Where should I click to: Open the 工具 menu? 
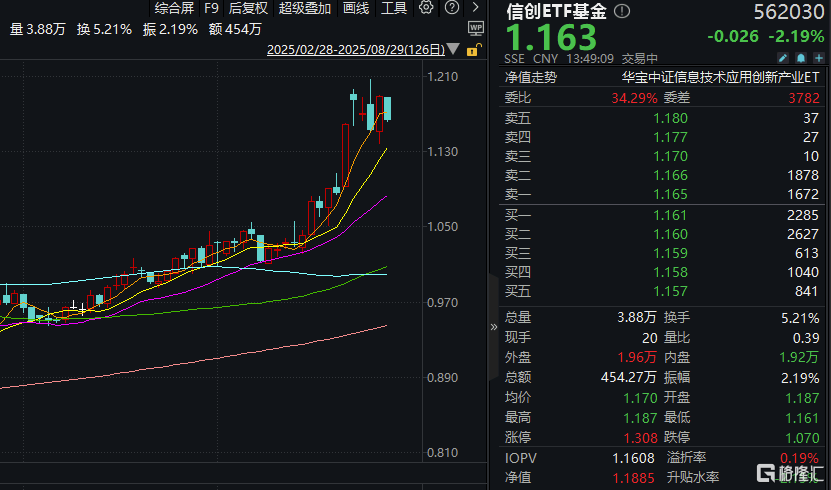pyautogui.click(x=394, y=8)
